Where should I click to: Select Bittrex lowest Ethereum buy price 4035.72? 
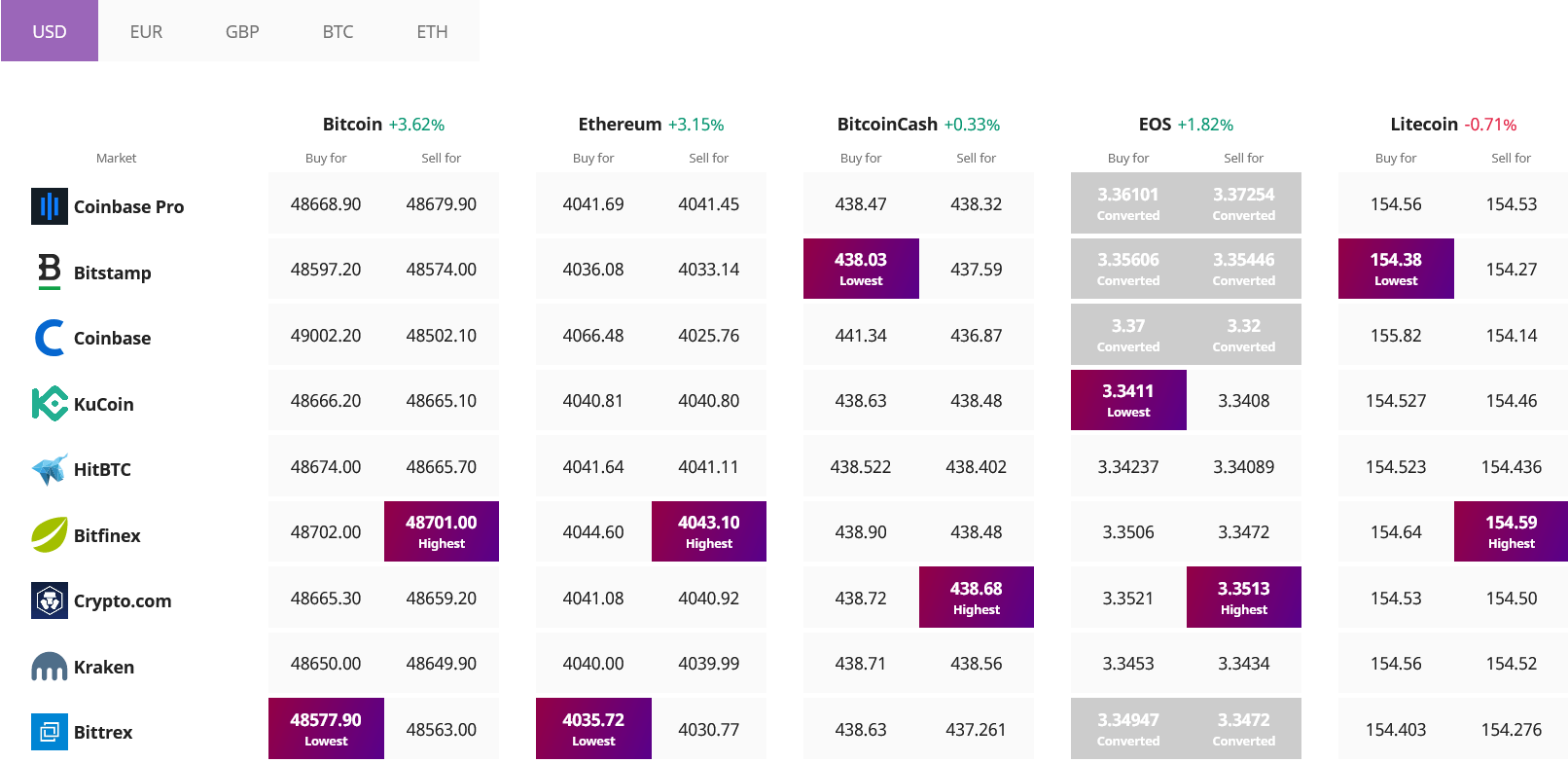593,728
